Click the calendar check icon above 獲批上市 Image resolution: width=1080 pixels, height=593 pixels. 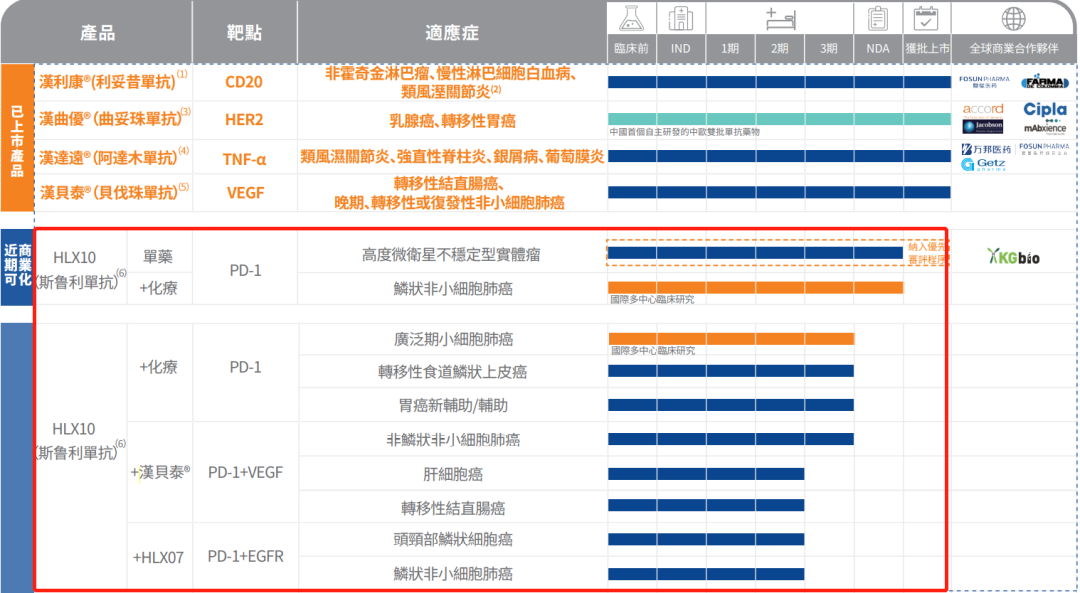tap(926, 19)
